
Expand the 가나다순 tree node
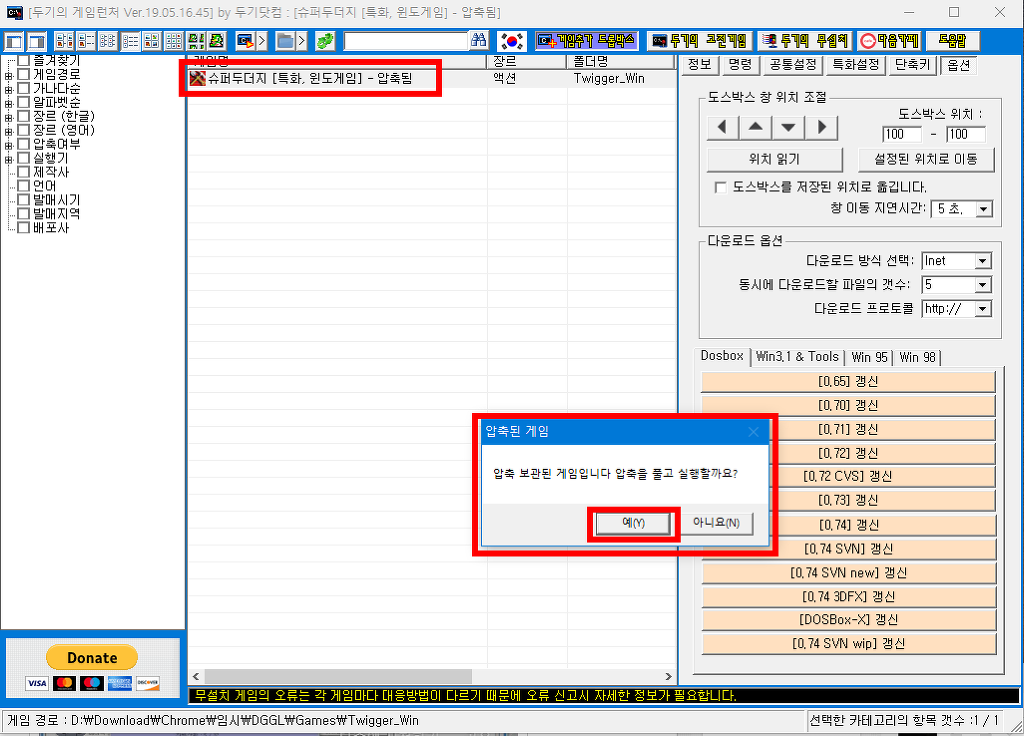(9, 89)
